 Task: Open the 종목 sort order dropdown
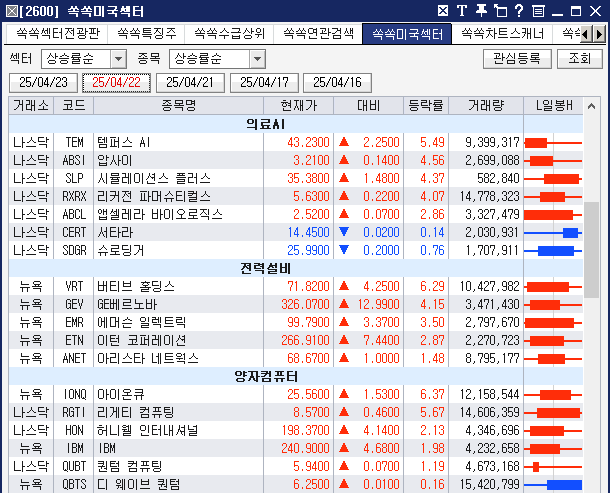click(x=257, y=59)
